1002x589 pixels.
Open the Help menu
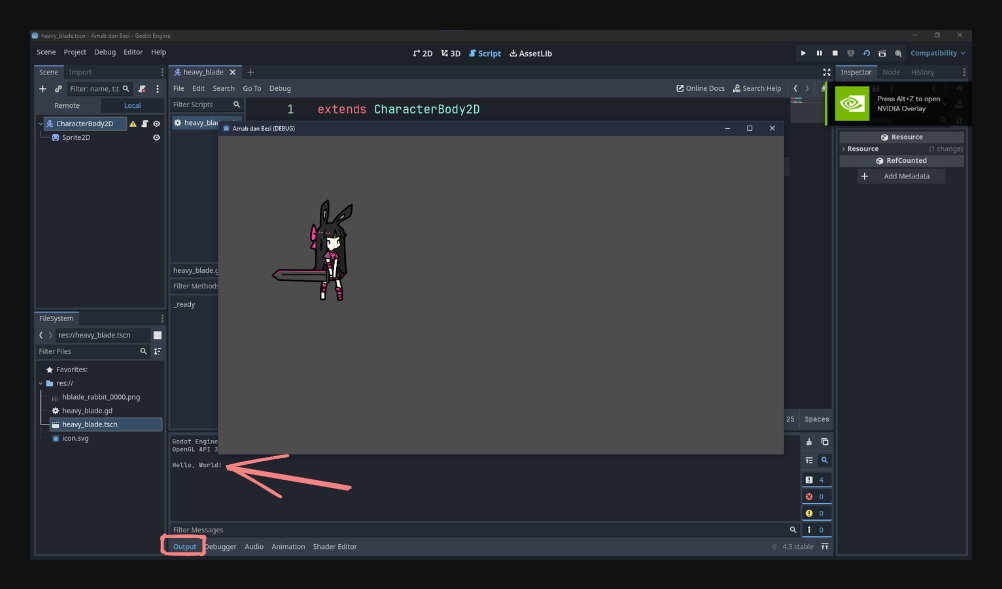[x=158, y=52]
